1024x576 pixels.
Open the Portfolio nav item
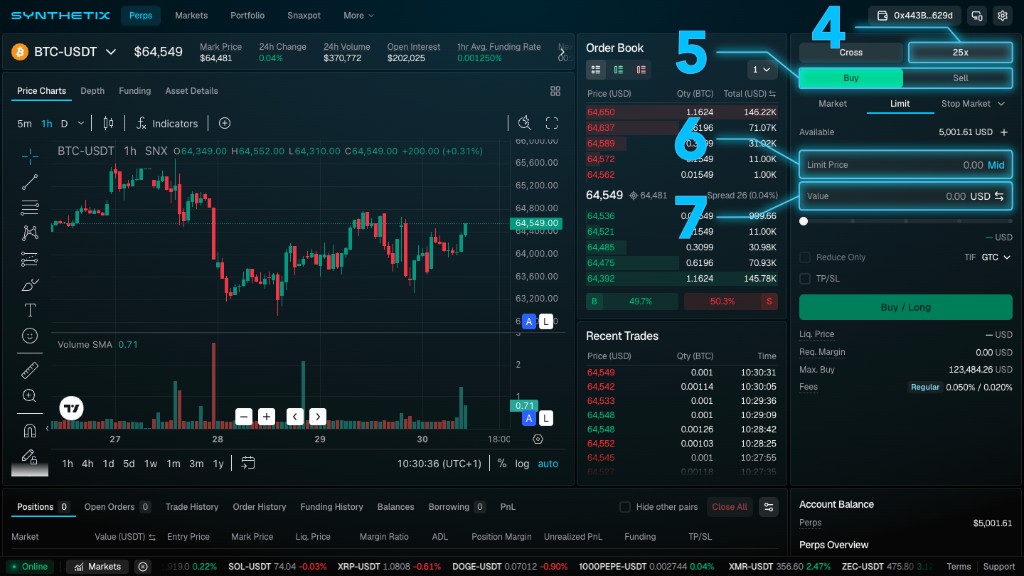coord(248,16)
